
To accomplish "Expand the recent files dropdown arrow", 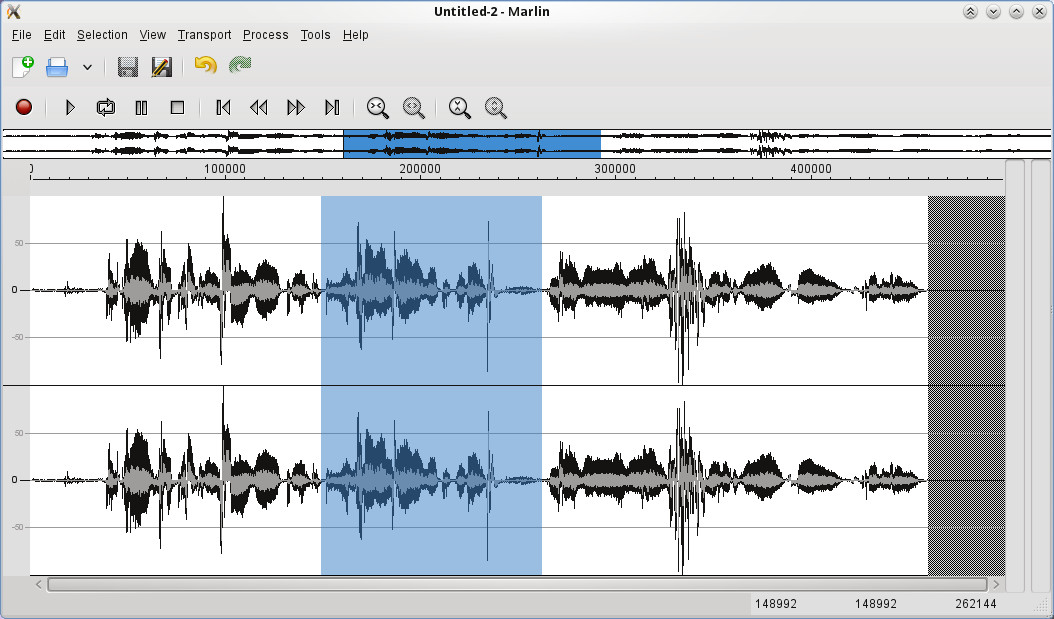I will [87, 67].
